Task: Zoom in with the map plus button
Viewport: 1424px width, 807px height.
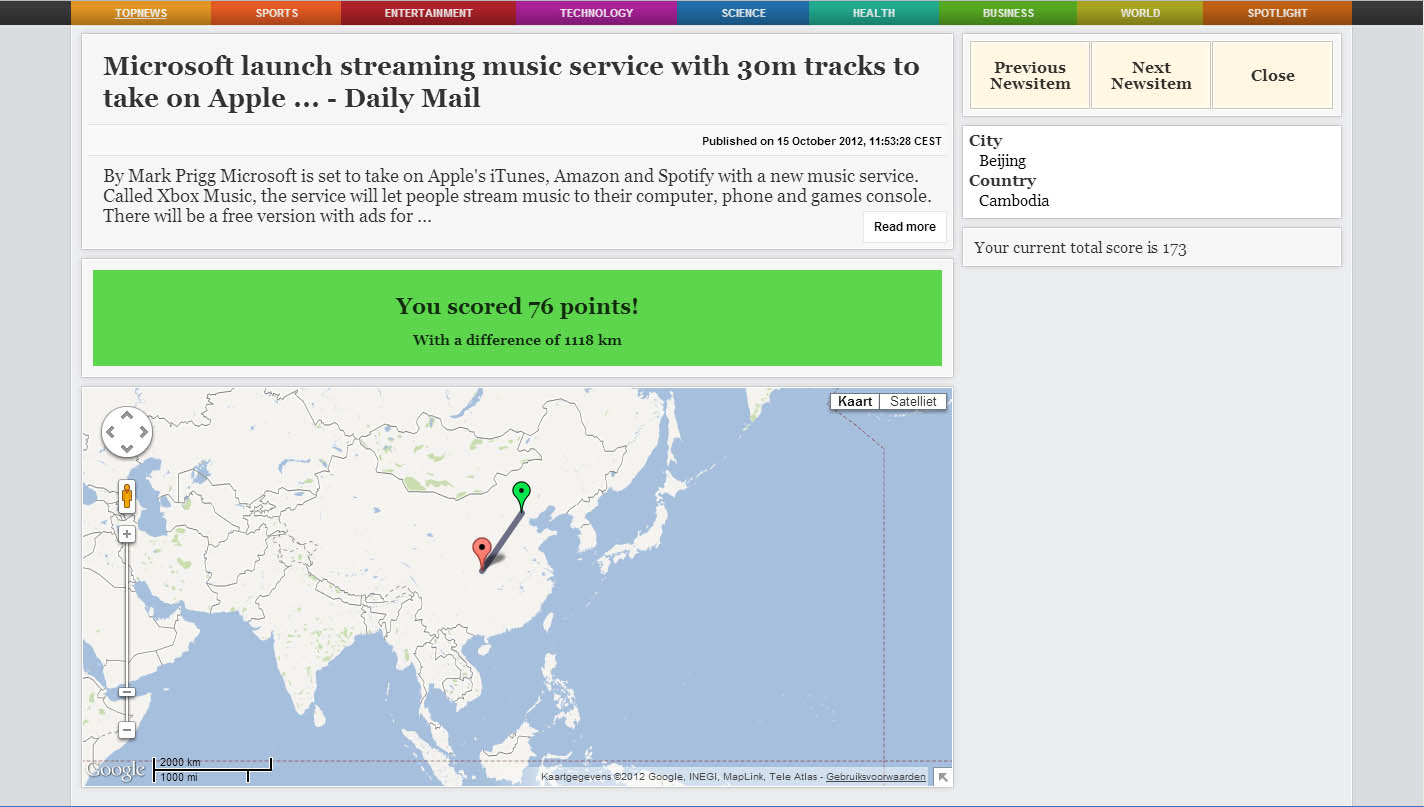Action: 127,533
